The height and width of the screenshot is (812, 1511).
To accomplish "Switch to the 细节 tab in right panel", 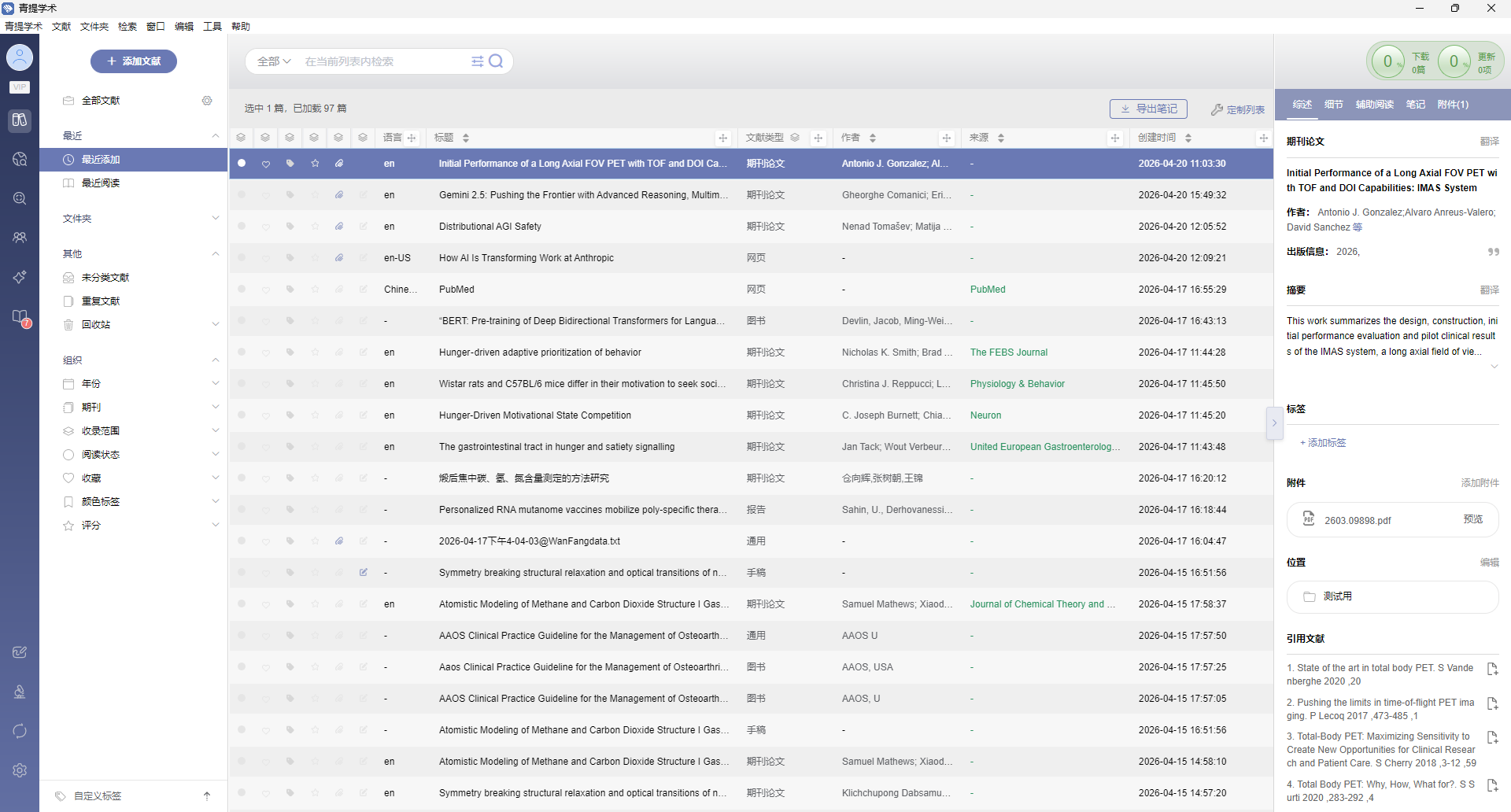I will [1333, 105].
